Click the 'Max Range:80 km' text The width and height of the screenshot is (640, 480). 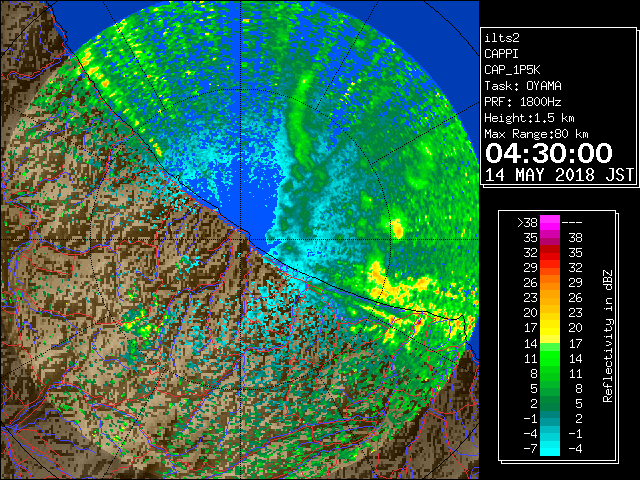pos(536,134)
